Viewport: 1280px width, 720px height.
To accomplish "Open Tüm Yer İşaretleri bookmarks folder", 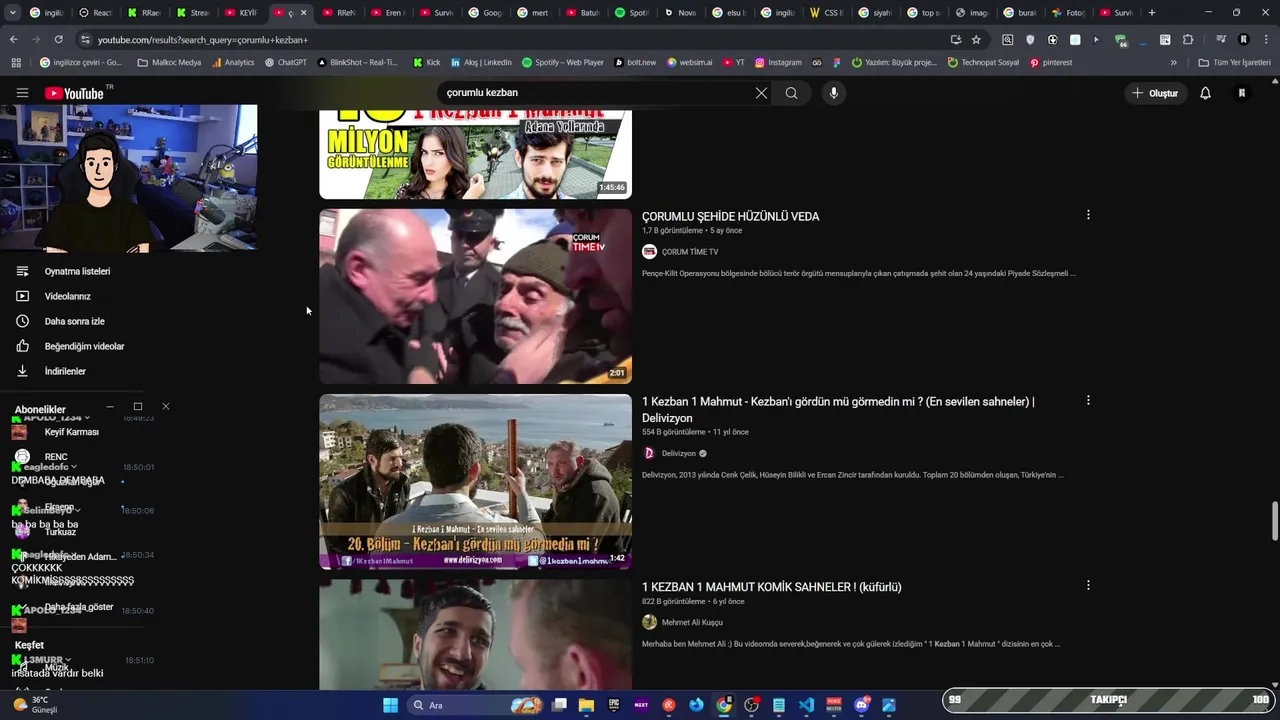I will 1234,62.
